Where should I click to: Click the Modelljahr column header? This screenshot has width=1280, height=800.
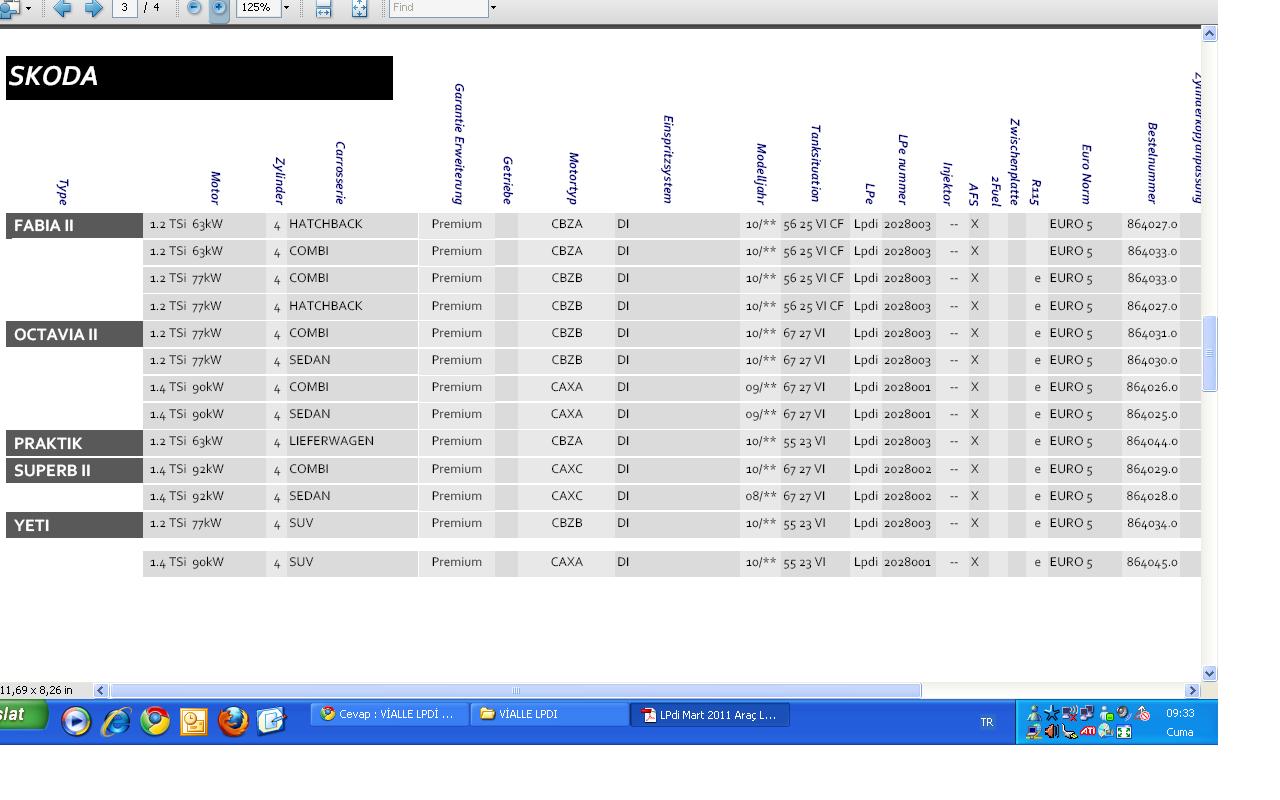(x=761, y=174)
